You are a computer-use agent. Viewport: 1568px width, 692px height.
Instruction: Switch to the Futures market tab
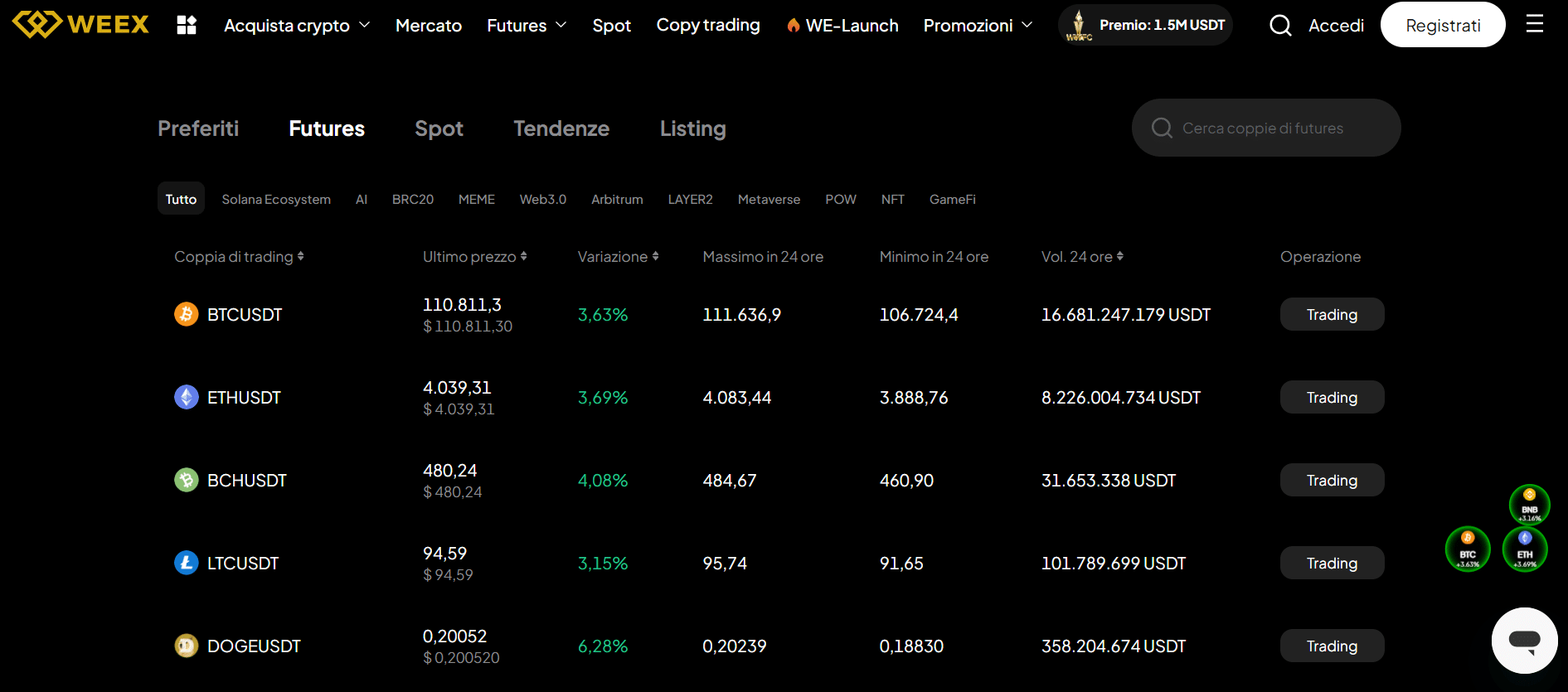click(x=327, y=128)
